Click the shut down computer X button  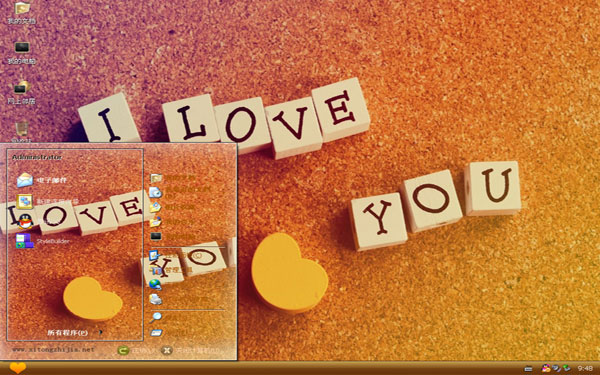coord(167,350)
